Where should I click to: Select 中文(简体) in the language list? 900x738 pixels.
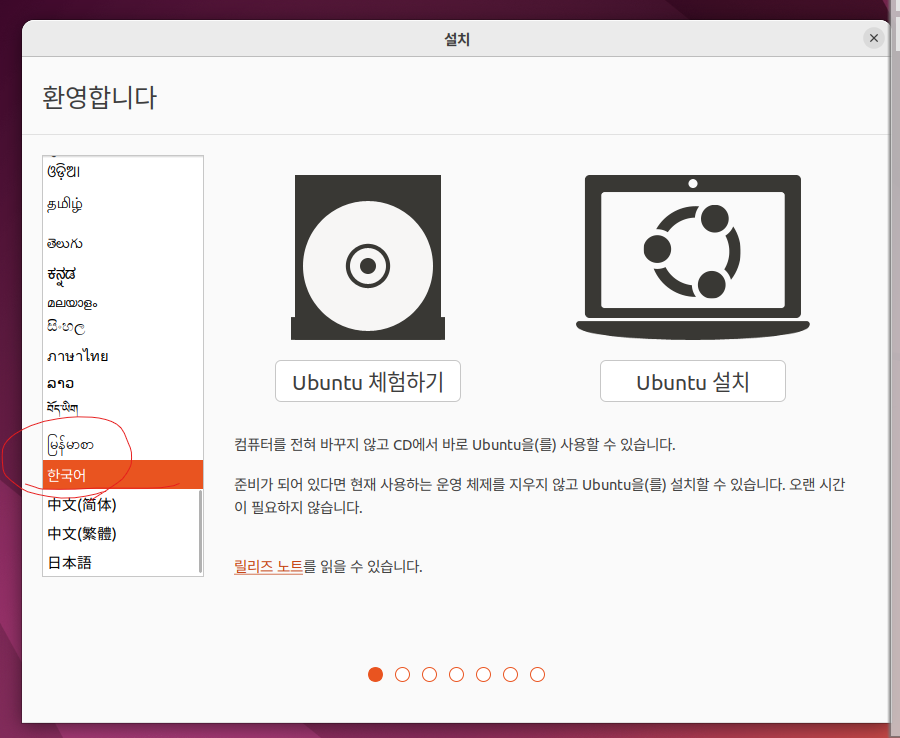coord(121,504)
